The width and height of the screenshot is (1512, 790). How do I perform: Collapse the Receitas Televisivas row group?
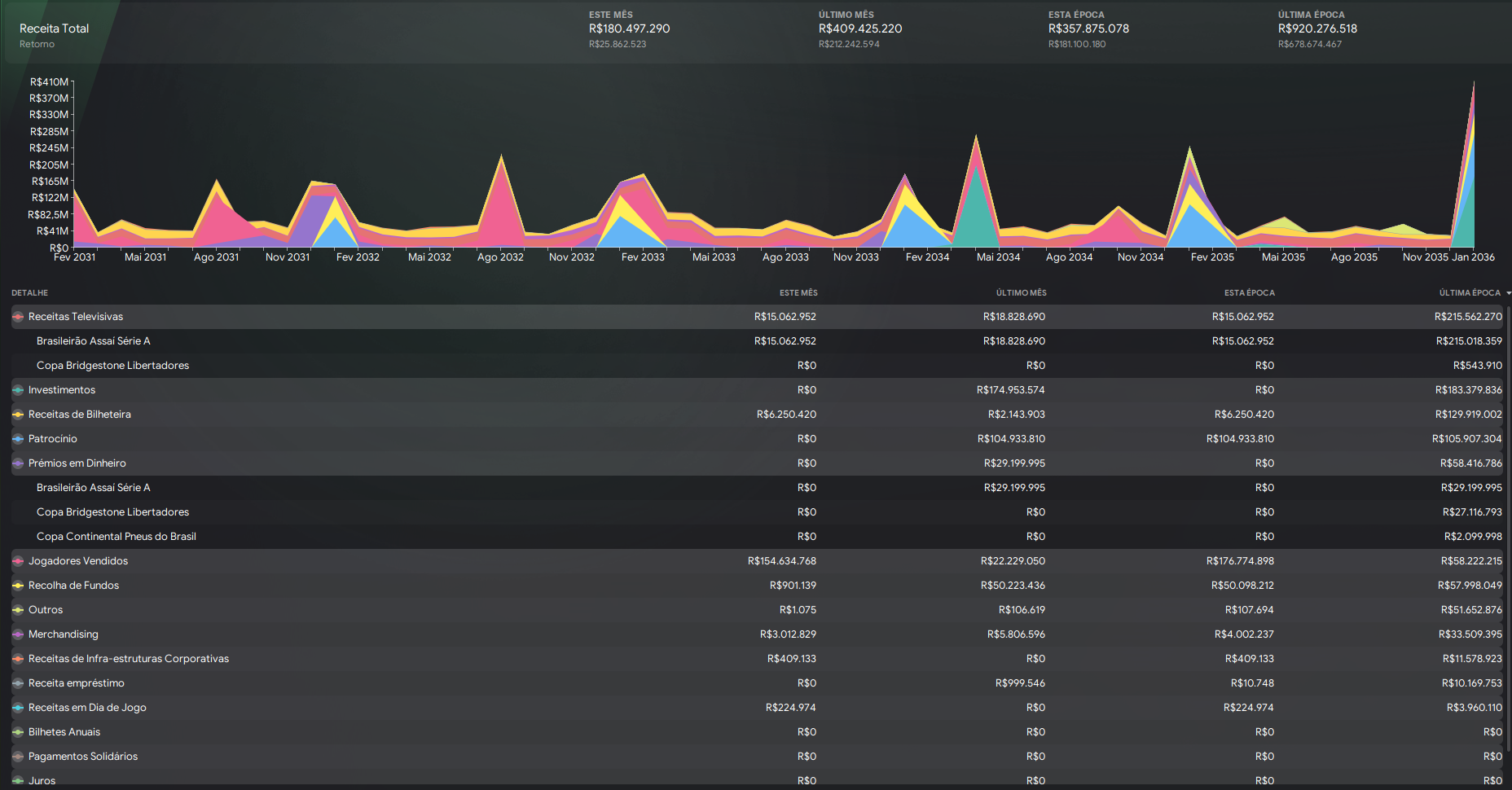pos(76,317)
